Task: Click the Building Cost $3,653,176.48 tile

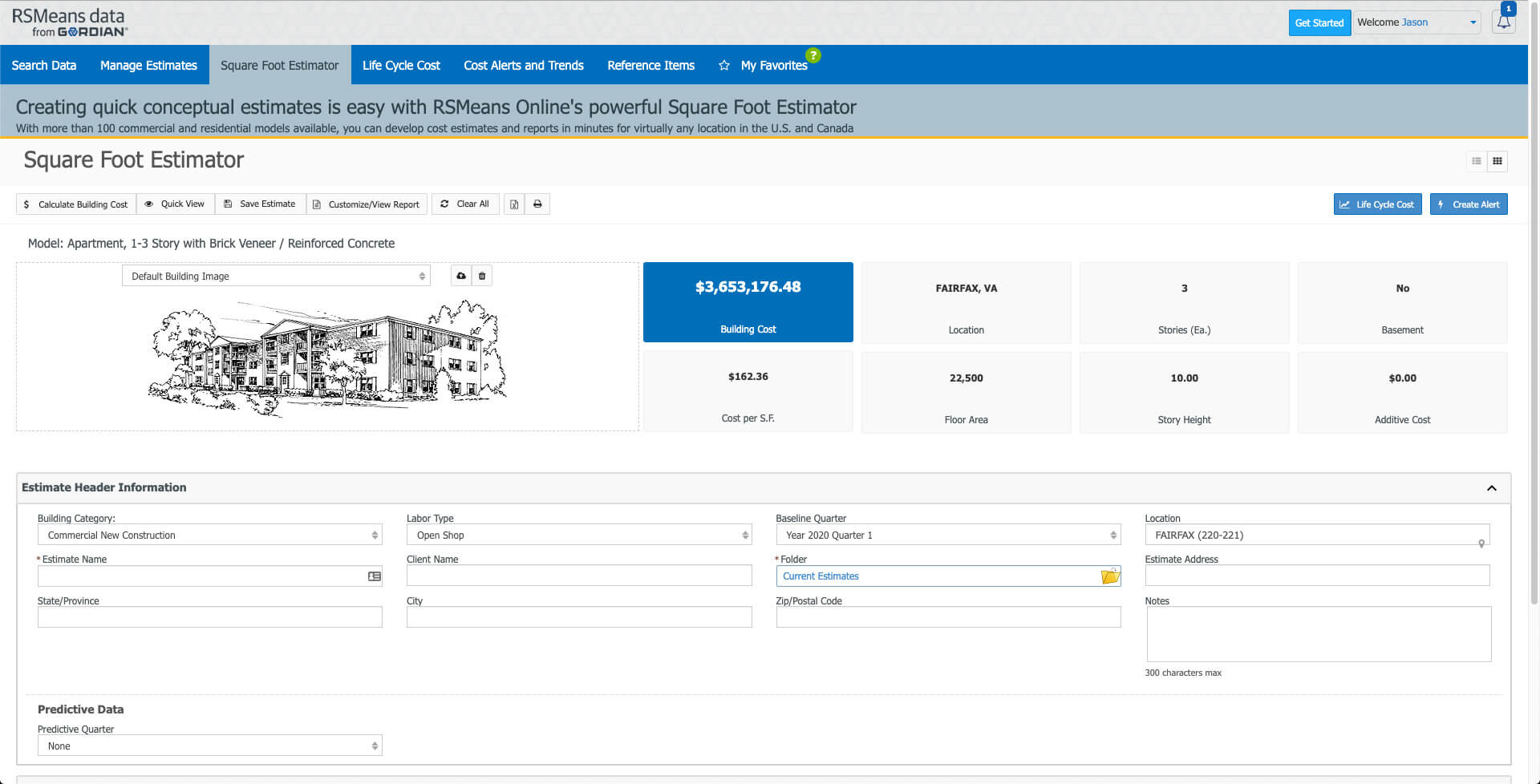Action: pos(748,302)
